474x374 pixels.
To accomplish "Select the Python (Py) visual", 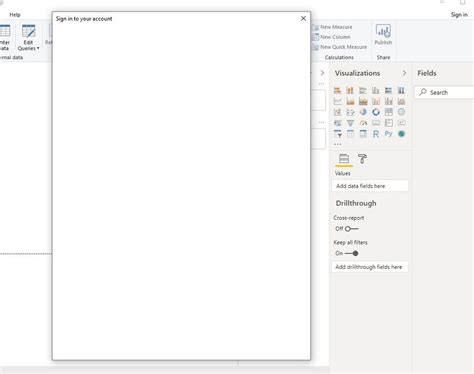I will point(388,134).
